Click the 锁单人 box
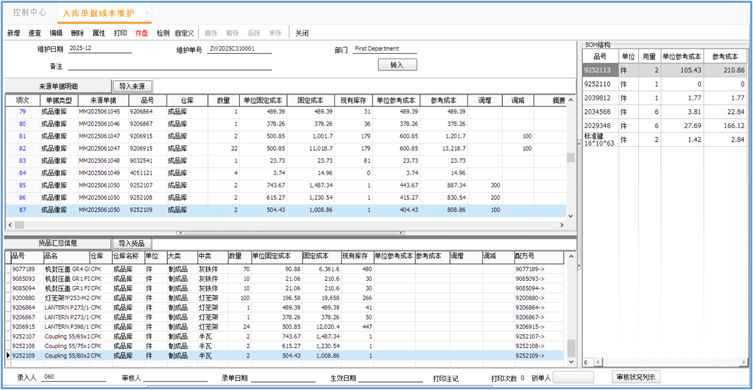 [573, 377]
